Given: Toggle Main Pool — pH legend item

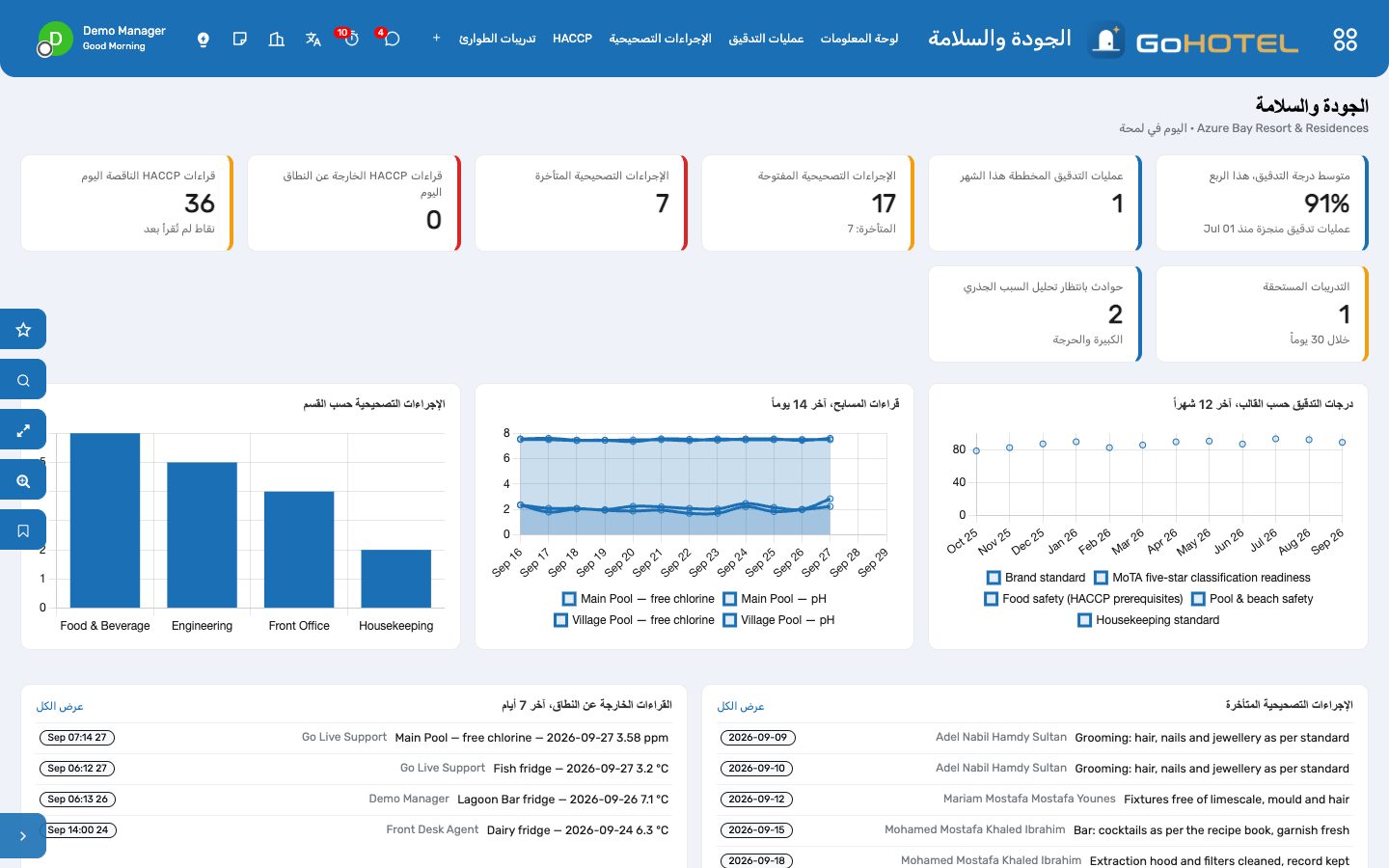Looking at the screenshot, I should pos(775,599).
